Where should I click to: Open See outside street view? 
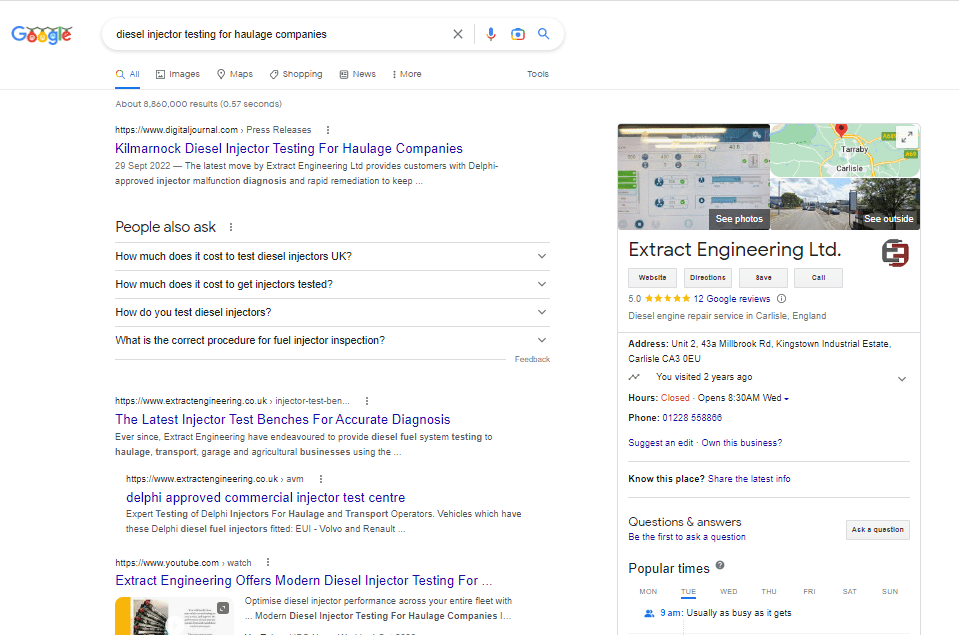point(845,204)
